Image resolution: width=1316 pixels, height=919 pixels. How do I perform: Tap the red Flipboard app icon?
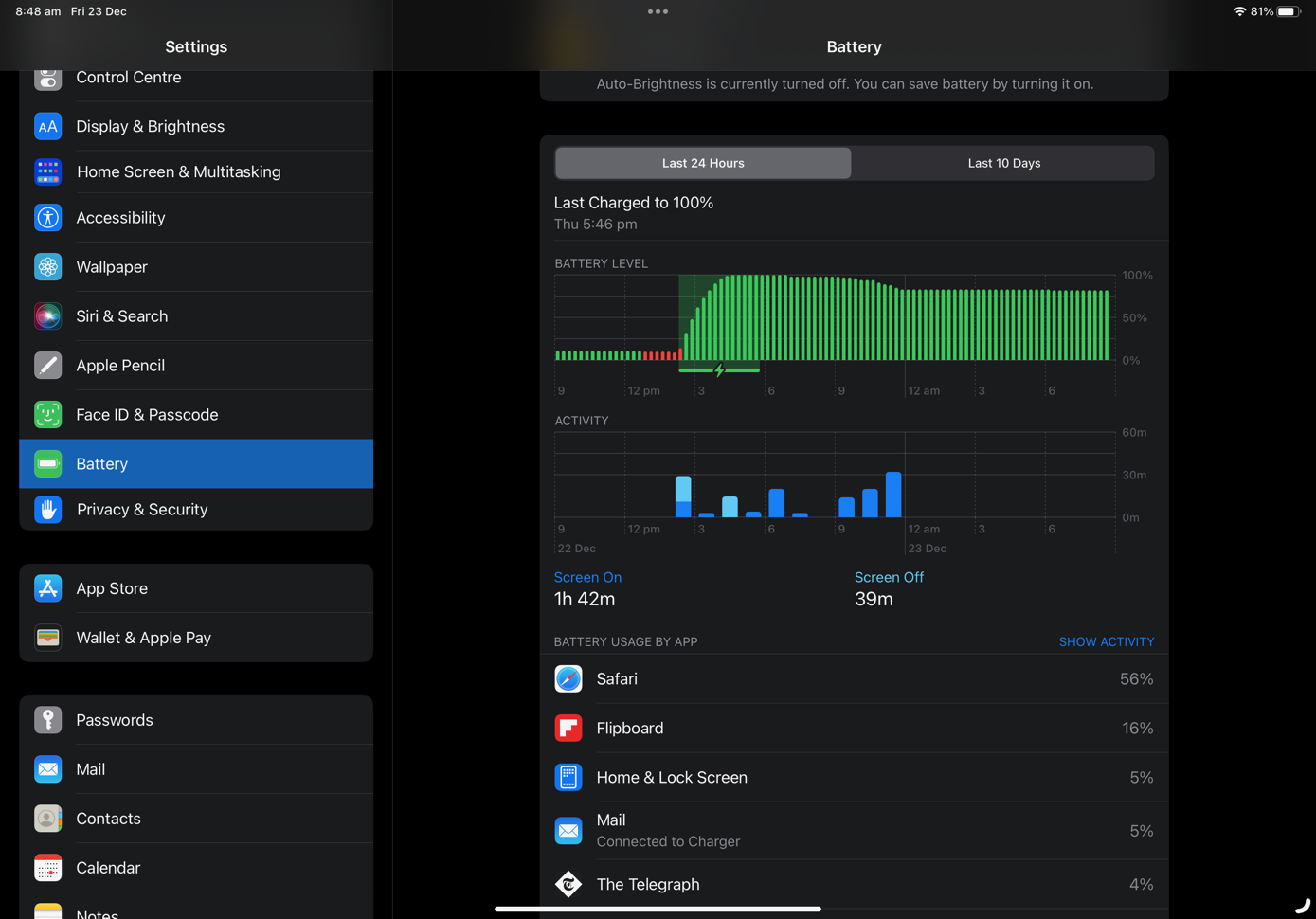tap(568, 729)
